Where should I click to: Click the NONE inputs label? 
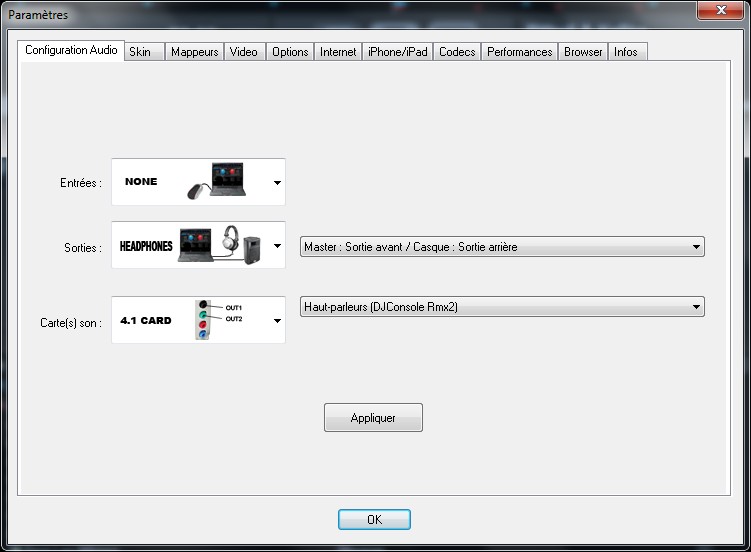[x=141, y=181]
